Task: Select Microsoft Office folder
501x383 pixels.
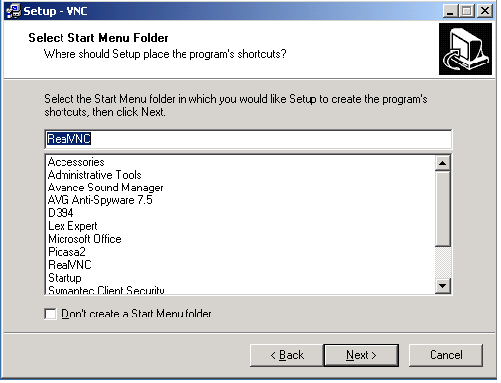Action: coord(85,239)
